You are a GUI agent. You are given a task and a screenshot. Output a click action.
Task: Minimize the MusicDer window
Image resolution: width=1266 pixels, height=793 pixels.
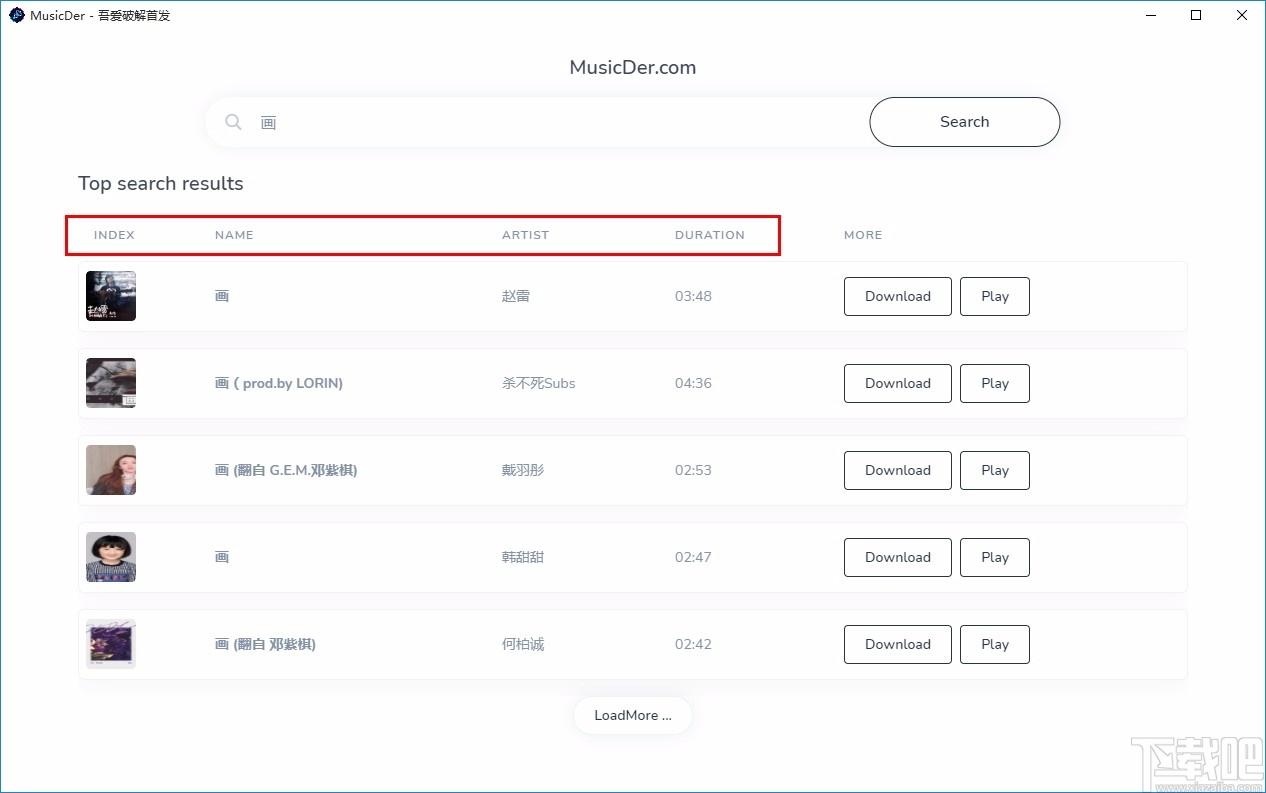click(1151, 15)
